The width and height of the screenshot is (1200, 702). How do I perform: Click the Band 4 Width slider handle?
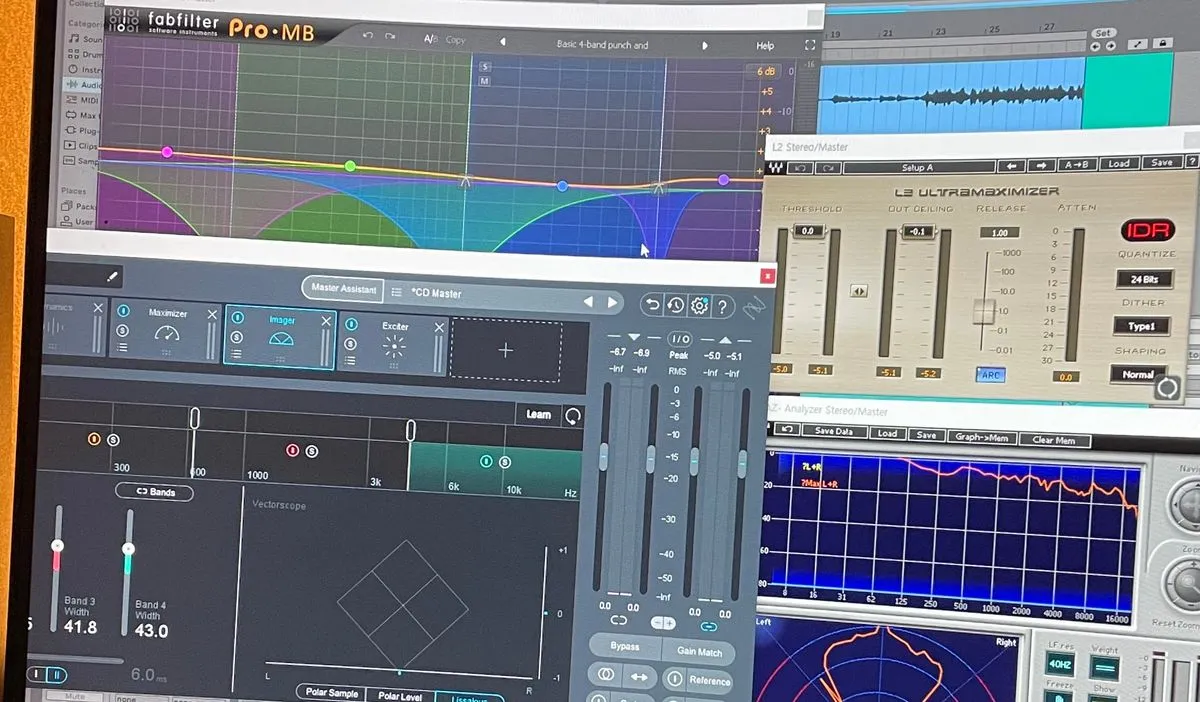click(128, 549)
